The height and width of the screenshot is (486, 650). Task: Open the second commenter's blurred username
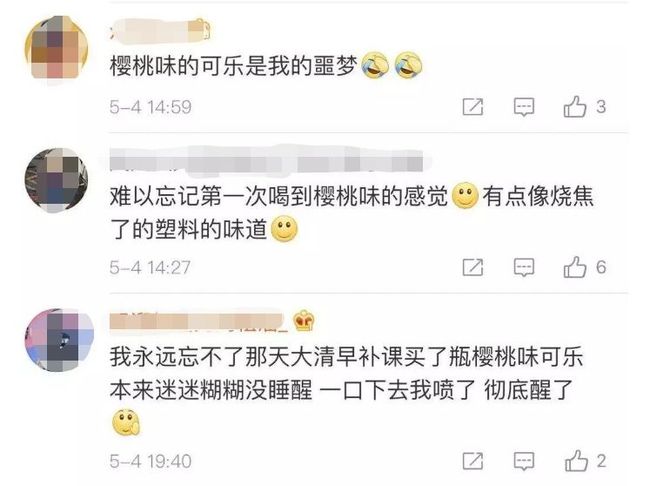tap(267, 161)
